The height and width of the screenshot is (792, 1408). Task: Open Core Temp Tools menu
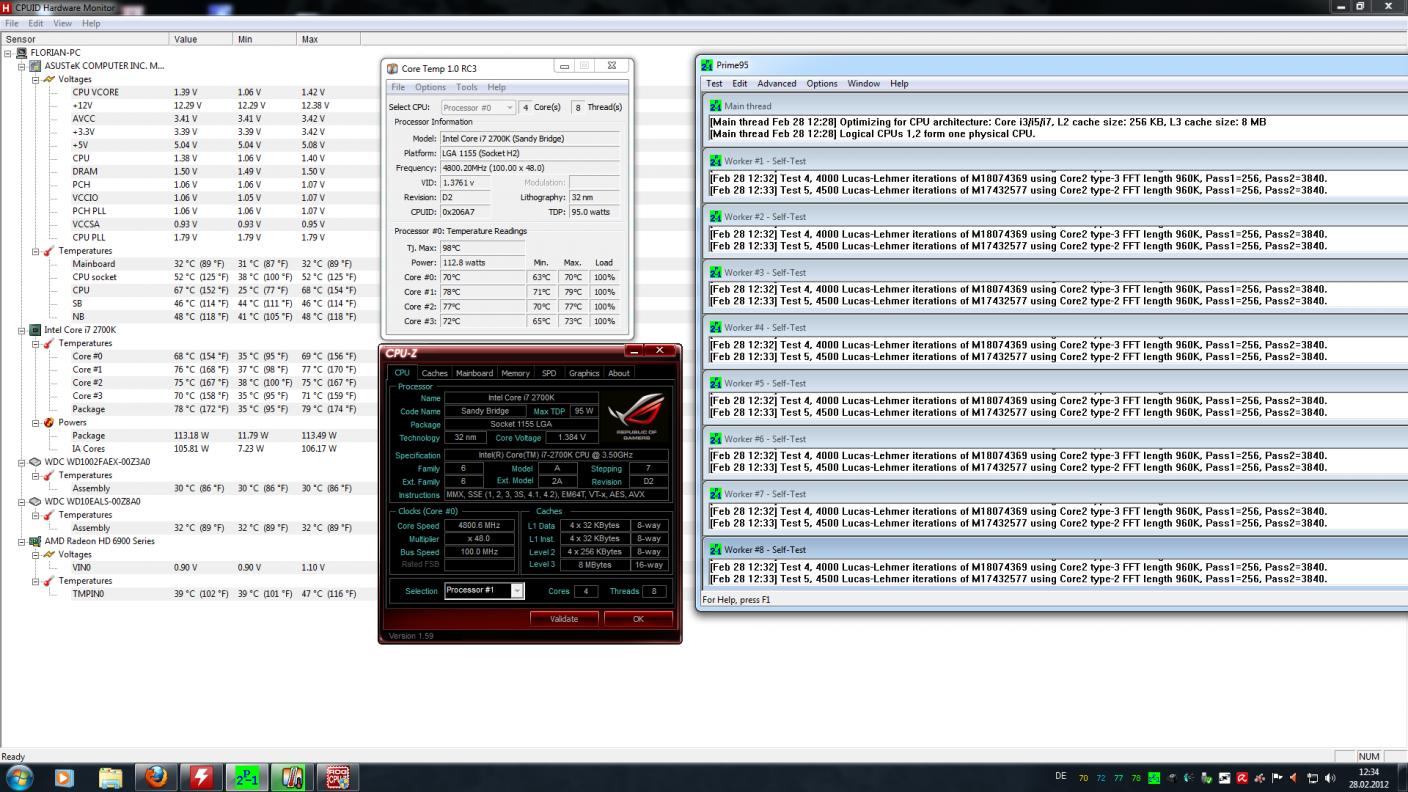point(467,87)
